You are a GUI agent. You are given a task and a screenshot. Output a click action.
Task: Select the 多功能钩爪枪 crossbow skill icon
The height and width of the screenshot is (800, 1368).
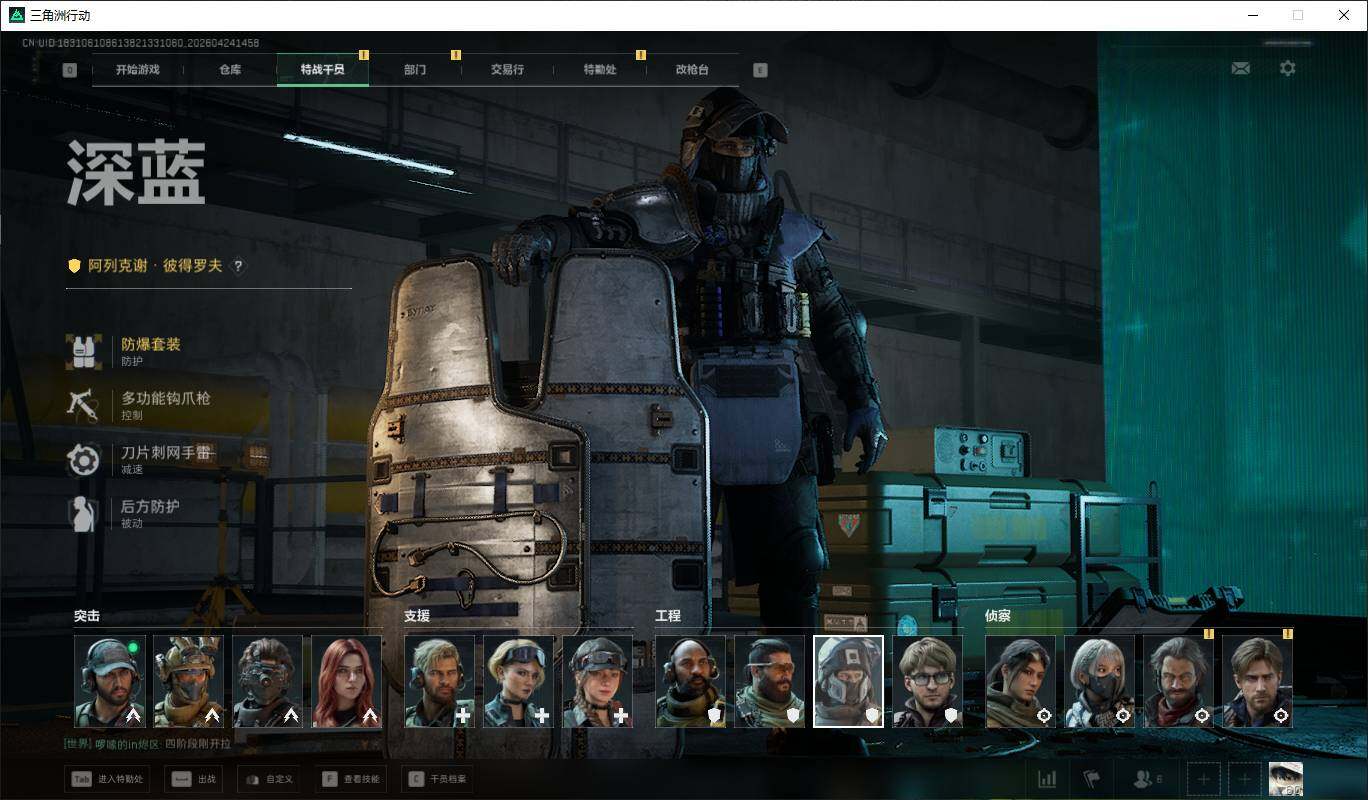pos(84,405)
